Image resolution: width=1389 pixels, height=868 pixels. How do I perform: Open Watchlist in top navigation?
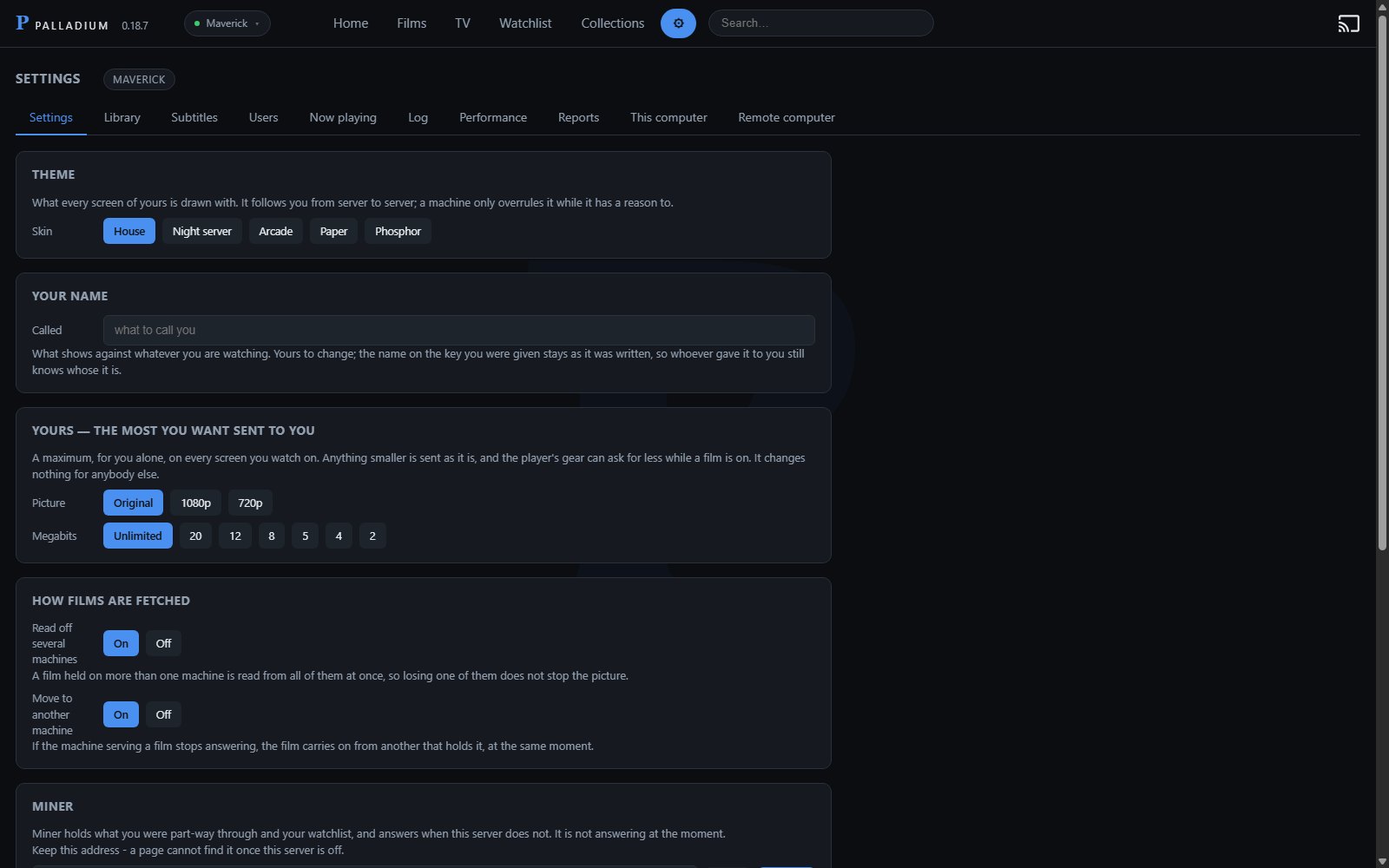[525, 23]
